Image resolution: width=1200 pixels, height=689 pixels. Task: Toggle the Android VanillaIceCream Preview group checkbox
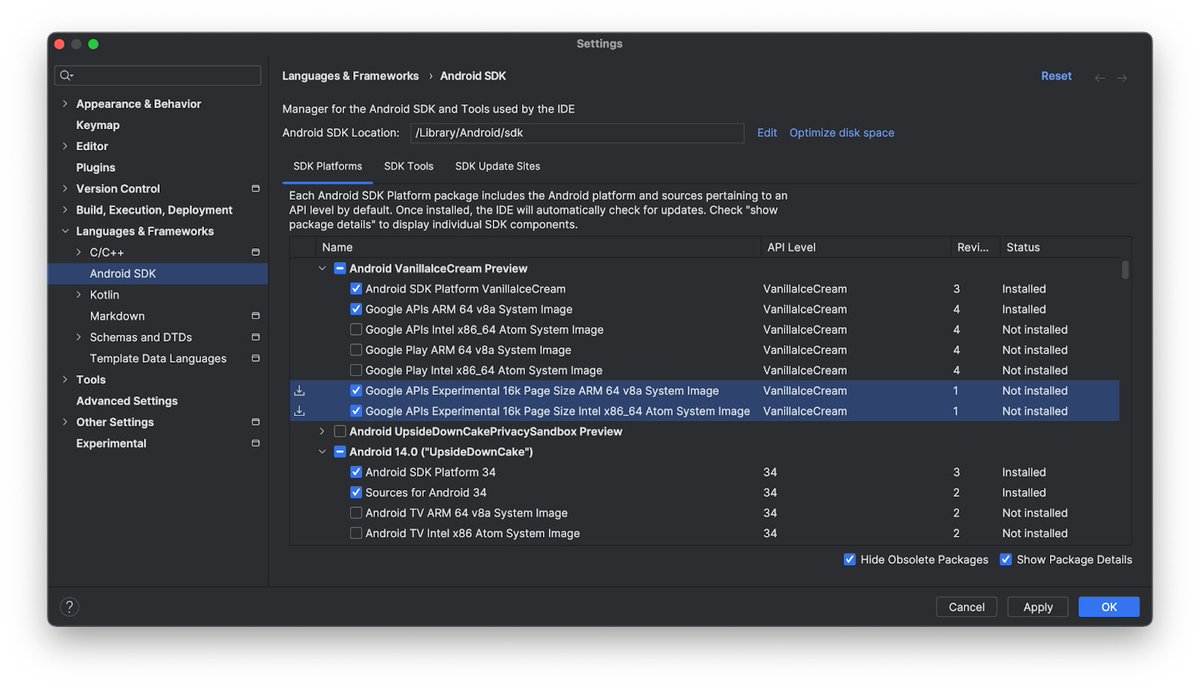(340, 268)
